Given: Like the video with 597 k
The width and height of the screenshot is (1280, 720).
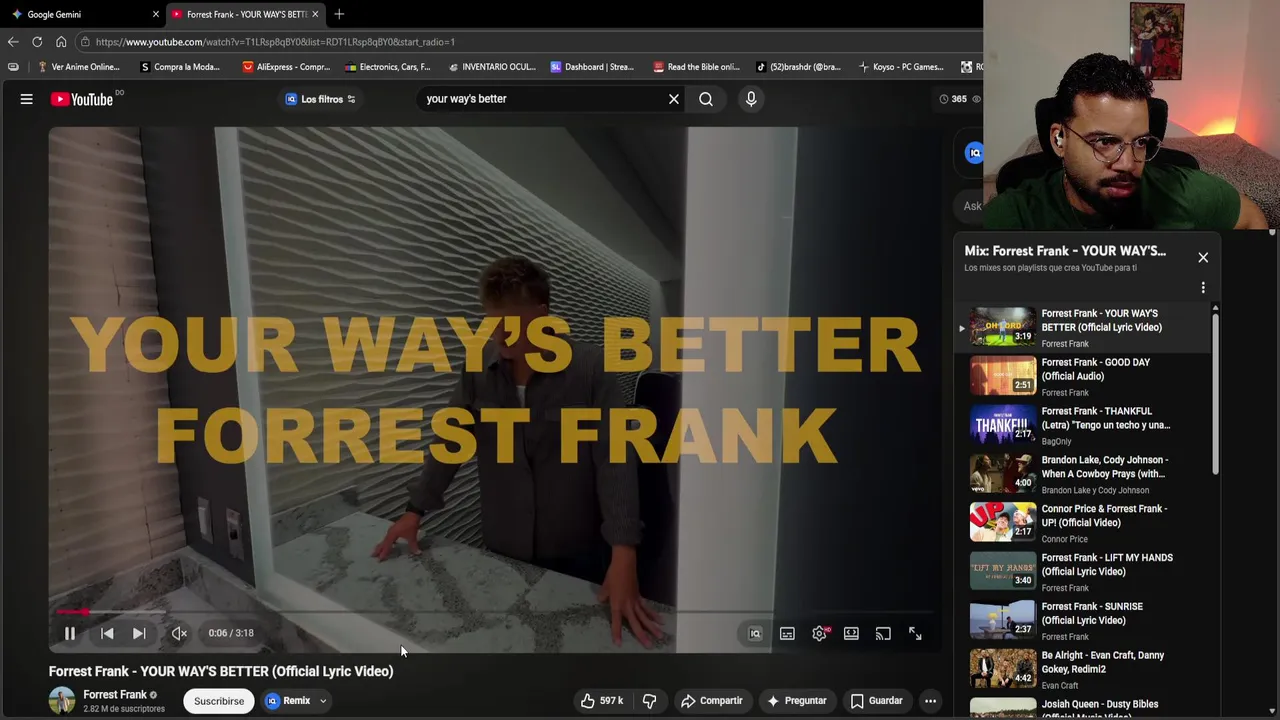Looking at the screenshot, I should [601, 701].
